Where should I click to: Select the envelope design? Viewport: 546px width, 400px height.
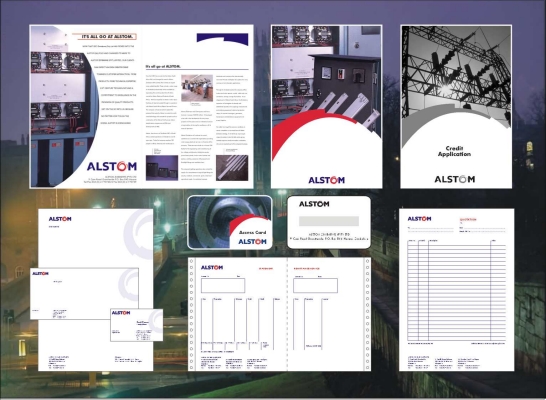coord(84,293)
